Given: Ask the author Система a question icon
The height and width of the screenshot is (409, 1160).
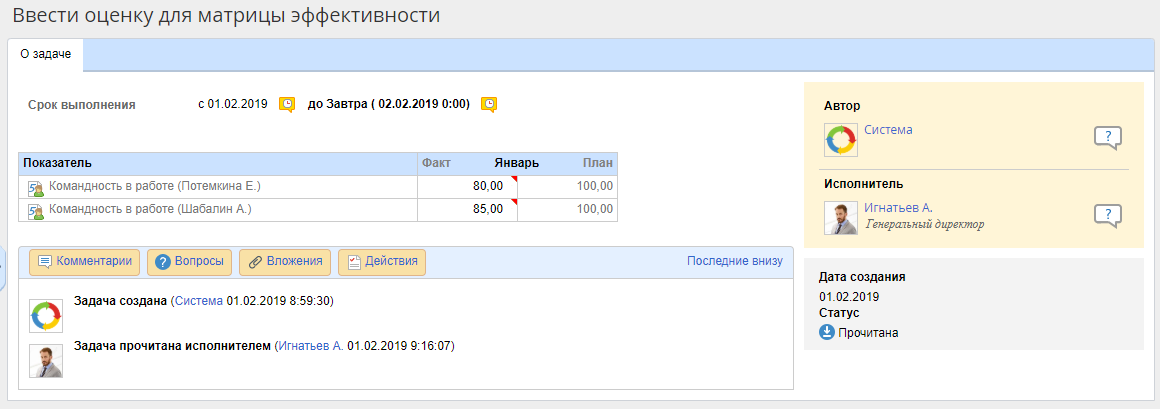Looking at the screenshot, I should click(1107, 138).
